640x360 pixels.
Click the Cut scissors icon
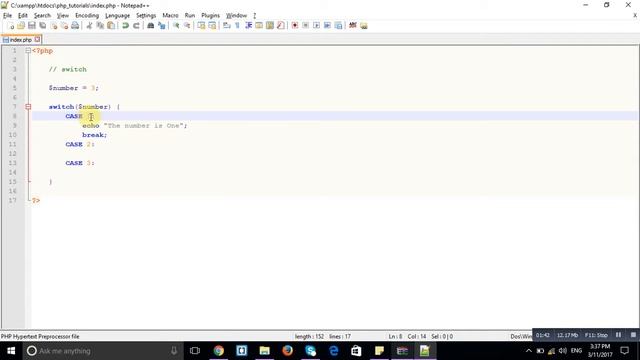click(x=89, y=26)
